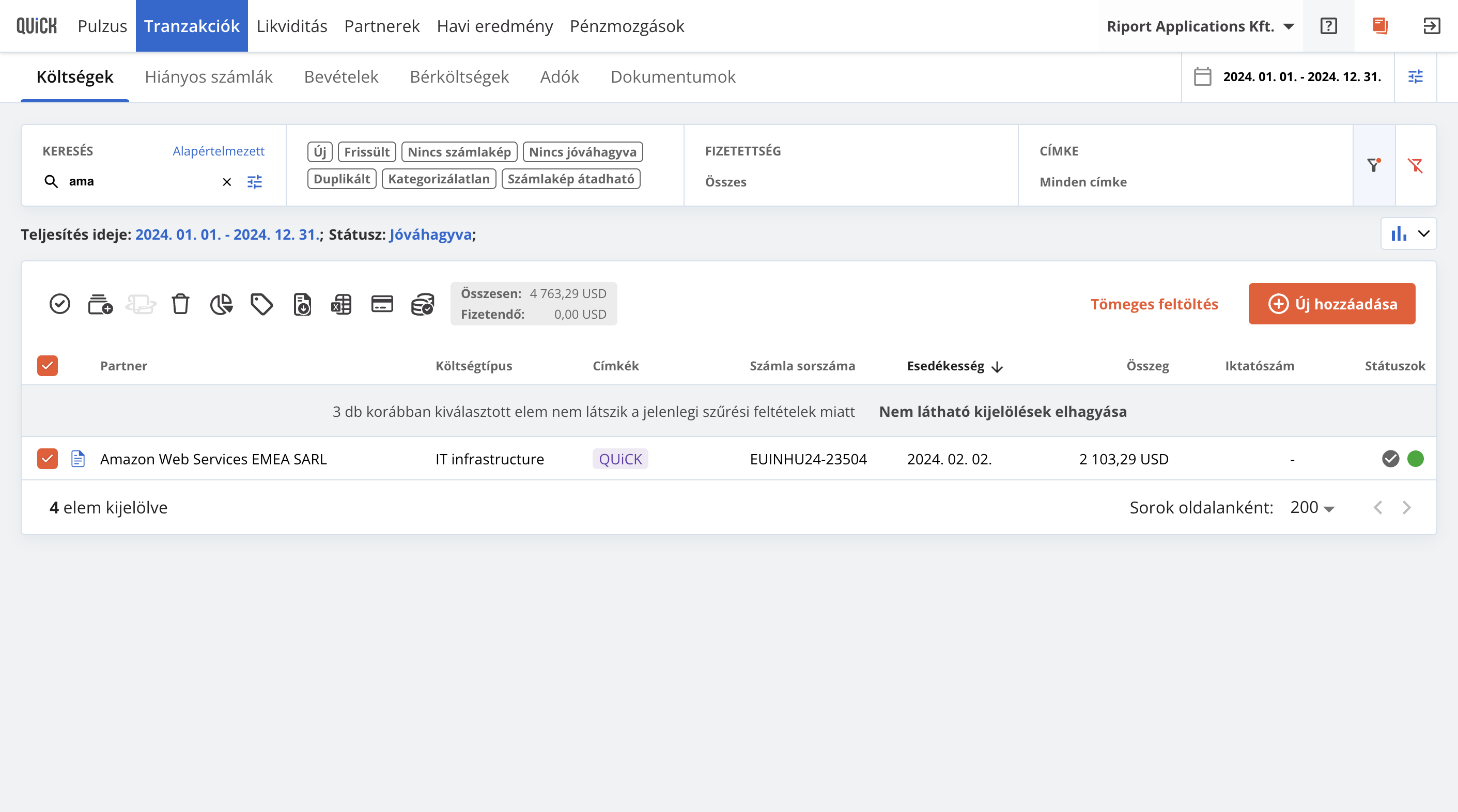Image resolution: width=1458 pixels, height=812 pixels.
Task: Open the Riport Applications Kft. company dropdown
Action: pyautogui.click(x=1201, y=26)
